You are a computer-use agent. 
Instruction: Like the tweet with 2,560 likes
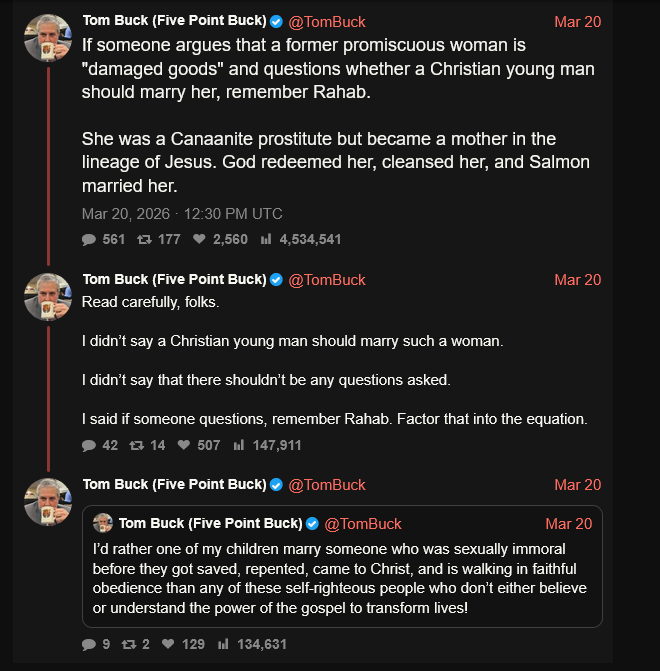tap(199, 239)
